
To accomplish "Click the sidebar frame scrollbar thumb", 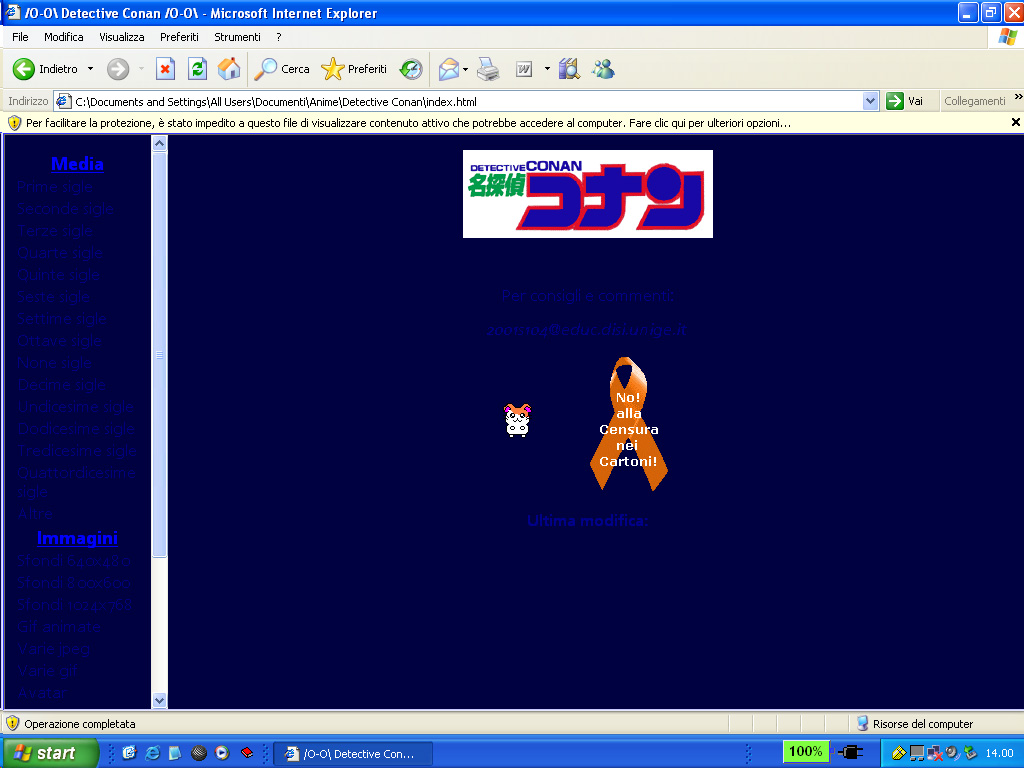I will click(159, 355).
